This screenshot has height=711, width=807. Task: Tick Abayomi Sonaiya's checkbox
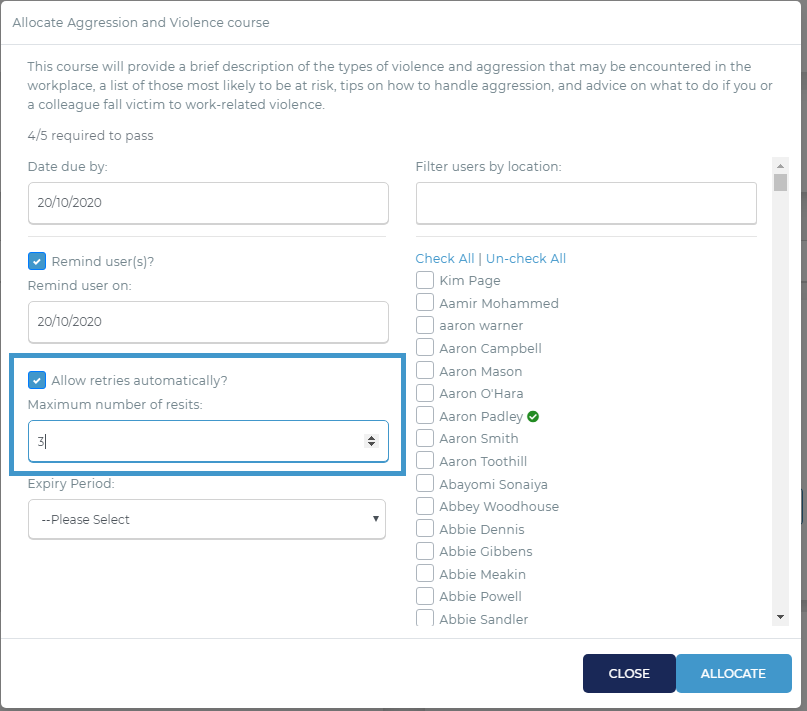(x=425, y=484)
